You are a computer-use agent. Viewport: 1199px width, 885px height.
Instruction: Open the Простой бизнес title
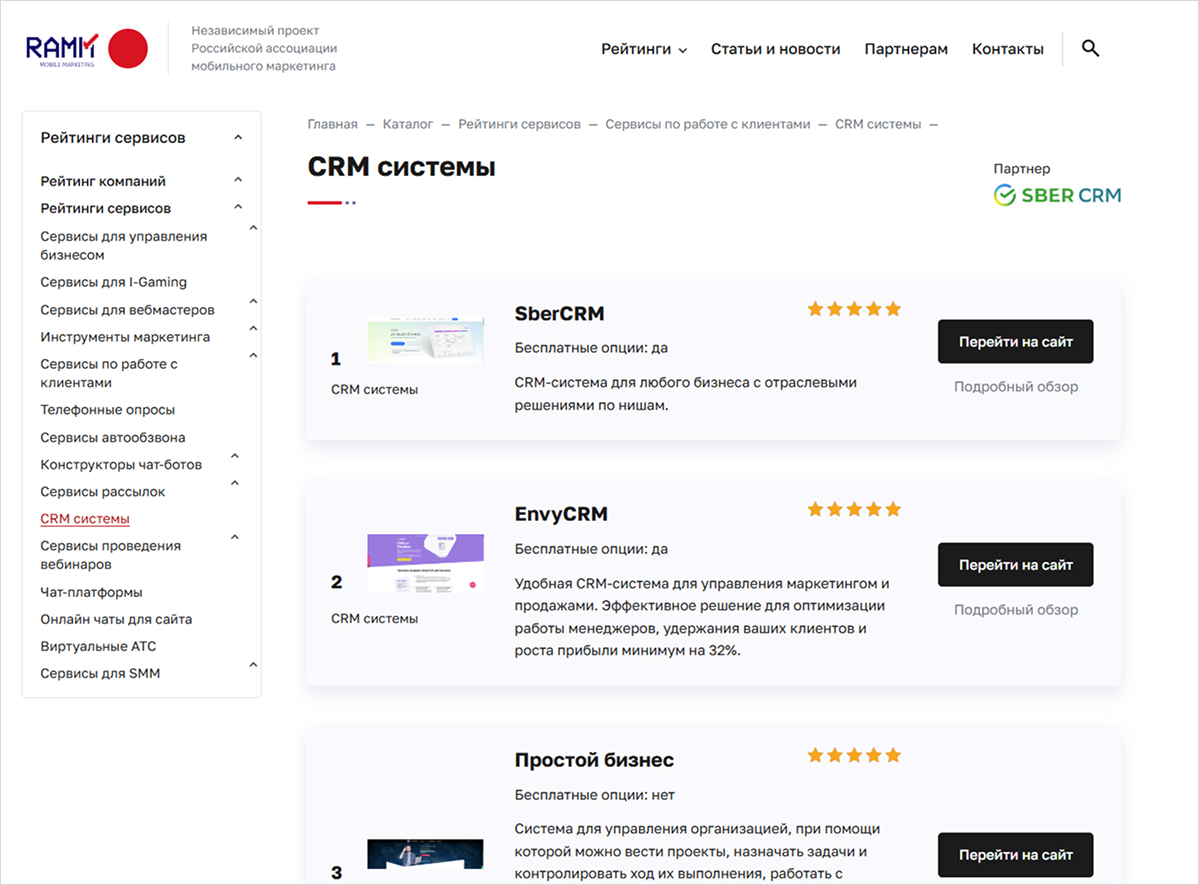pos(594,760)
